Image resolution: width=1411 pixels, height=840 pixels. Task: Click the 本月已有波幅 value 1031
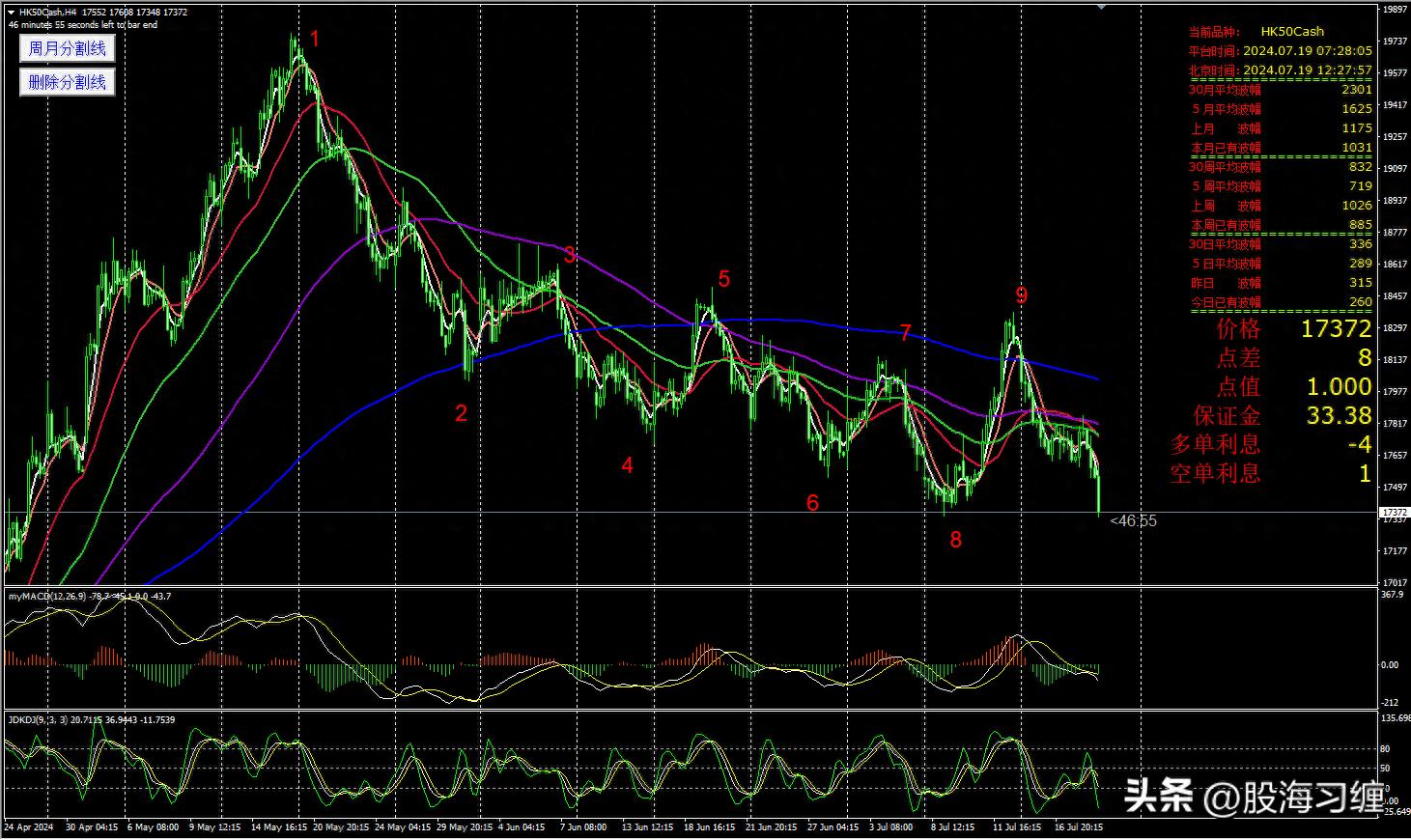point(1357,148)
